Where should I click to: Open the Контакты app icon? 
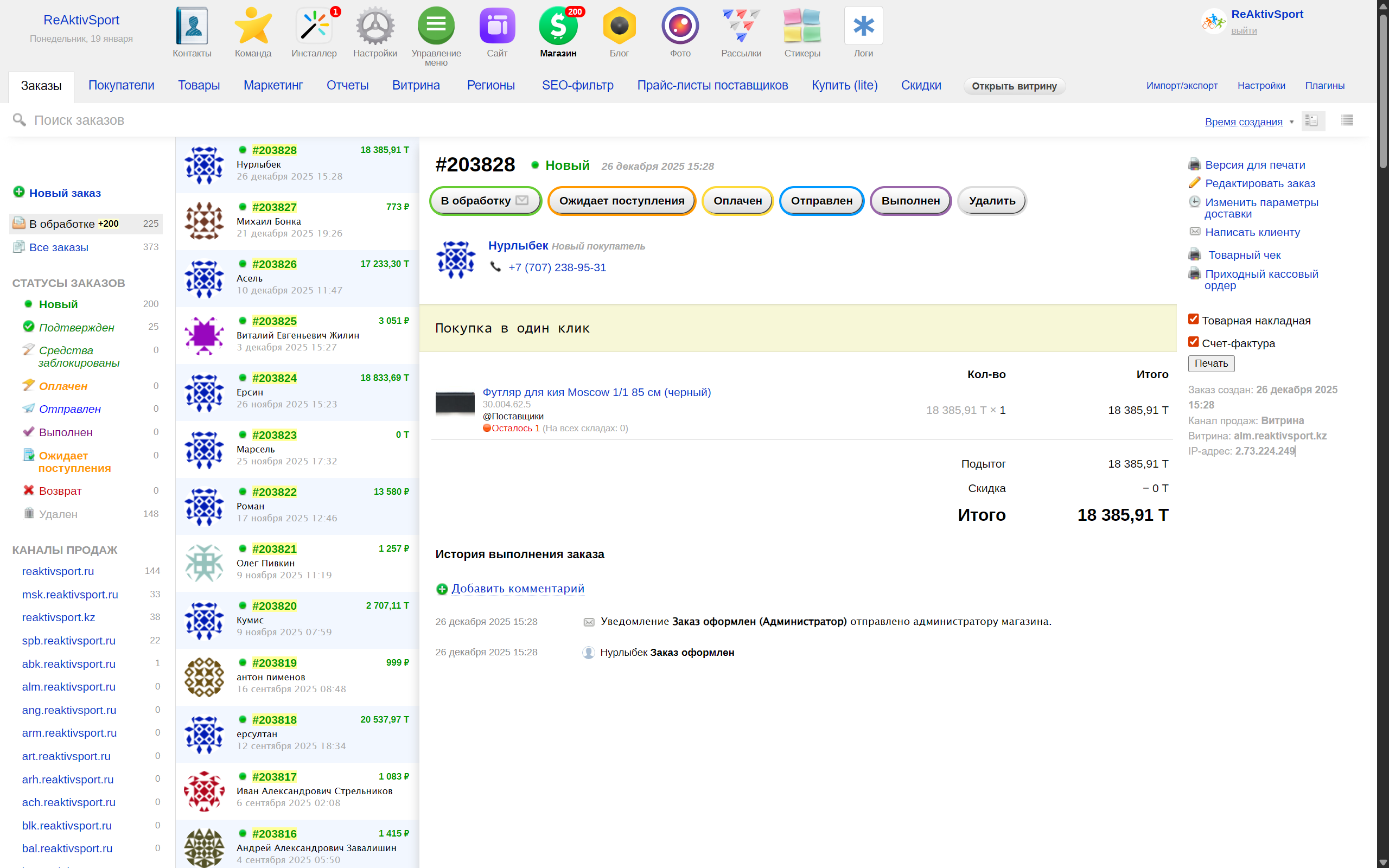192,27
